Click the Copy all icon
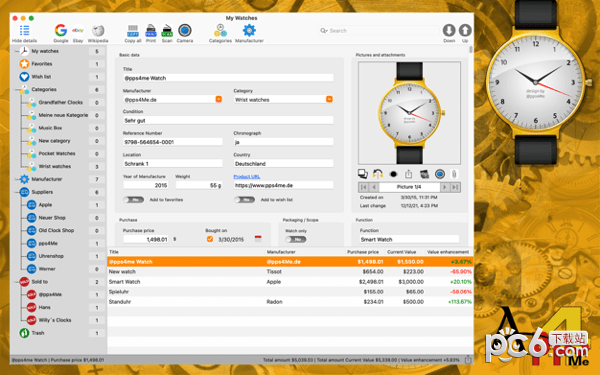 [x=133, y=31]
